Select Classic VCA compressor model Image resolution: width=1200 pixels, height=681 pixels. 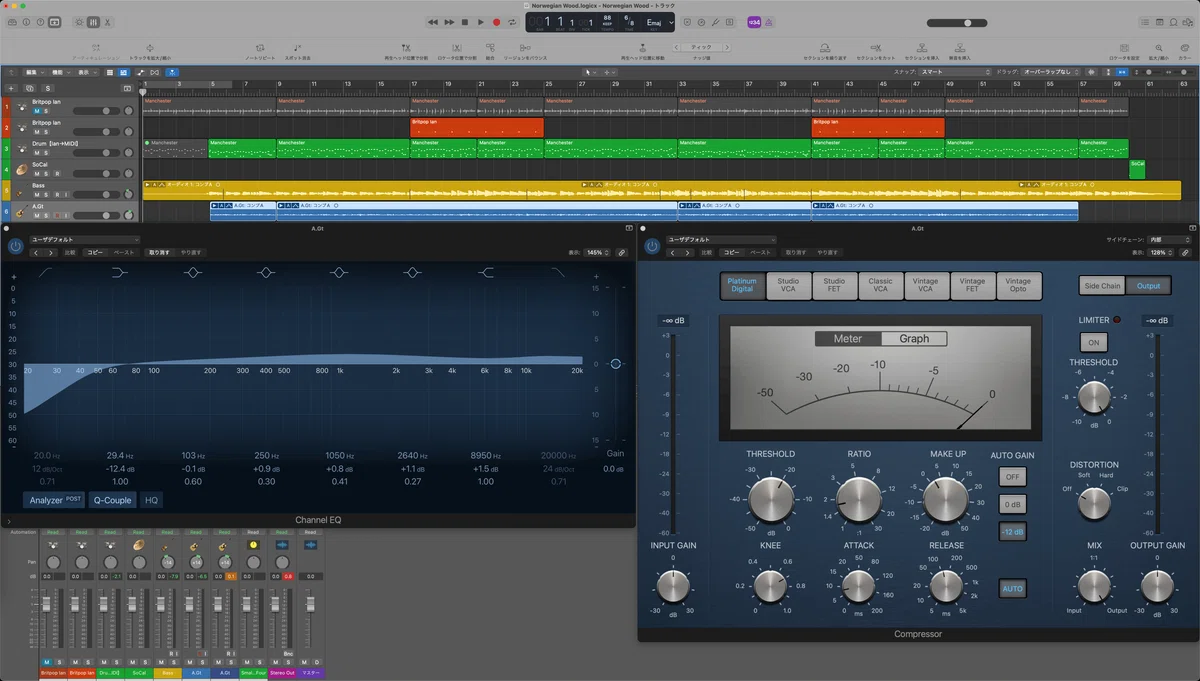click(880, 286)
